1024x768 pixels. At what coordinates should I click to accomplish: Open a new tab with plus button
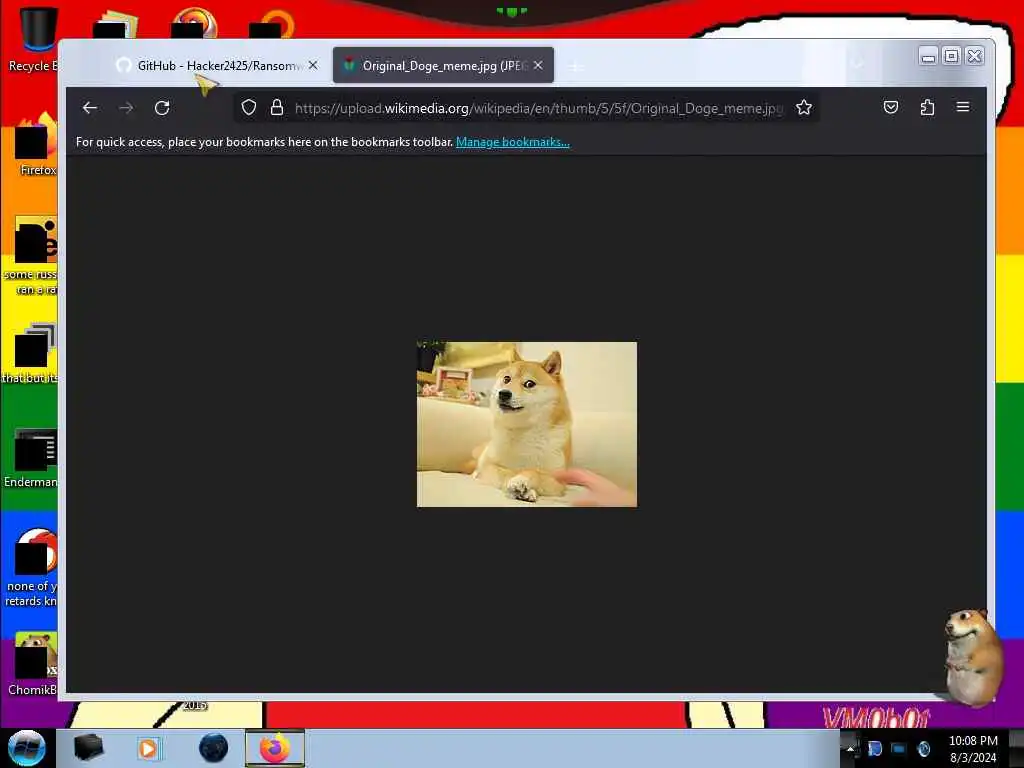(575, 66)
